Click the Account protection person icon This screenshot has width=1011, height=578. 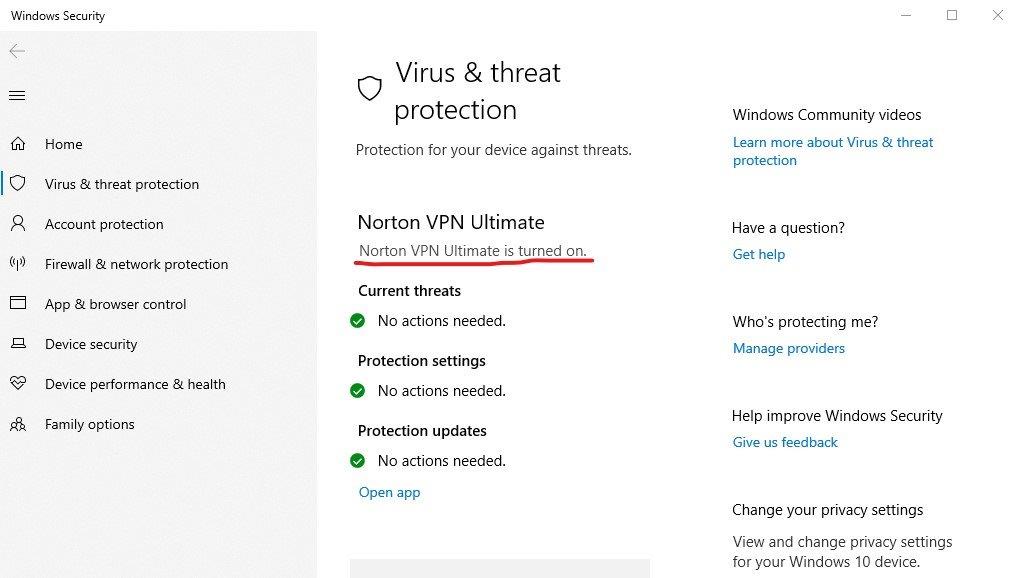(18, 224)
